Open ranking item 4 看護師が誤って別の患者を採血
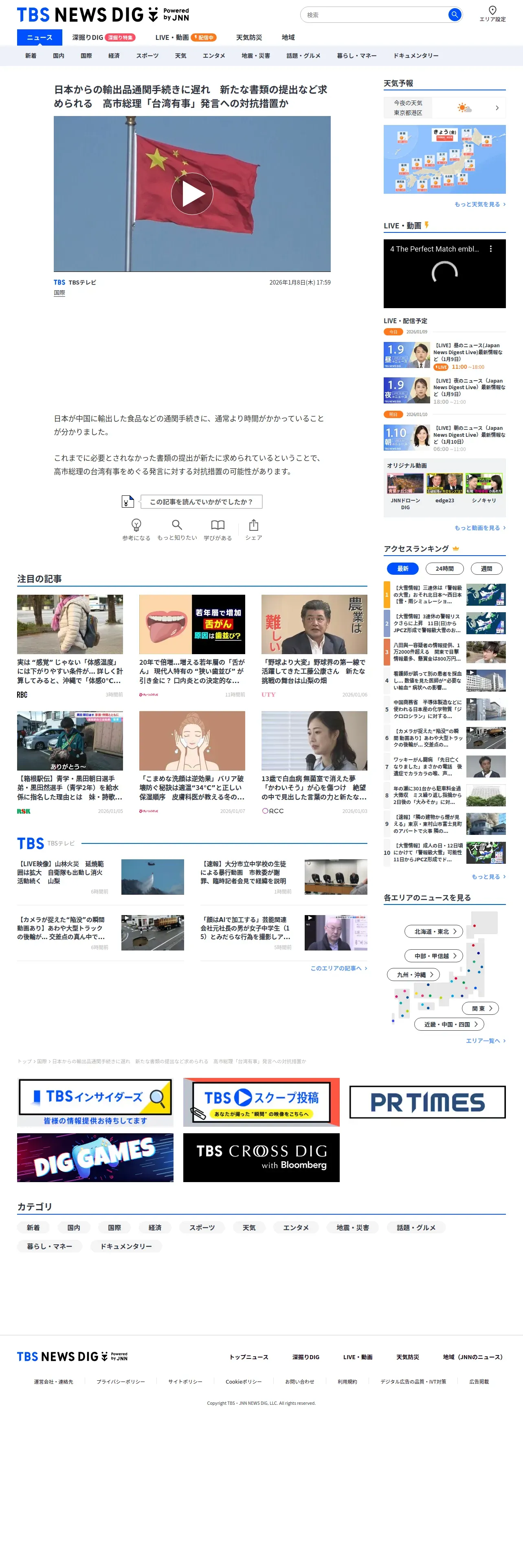523x1568 pixels. (444, 681)
